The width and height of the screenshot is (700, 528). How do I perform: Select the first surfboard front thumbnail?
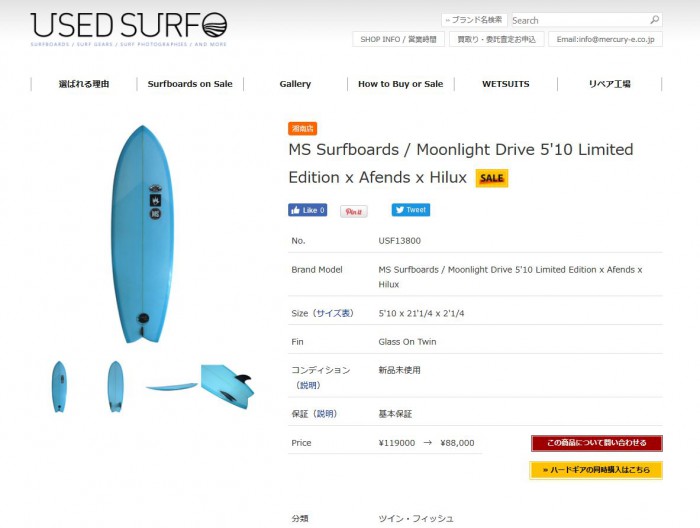pos(60,386)
